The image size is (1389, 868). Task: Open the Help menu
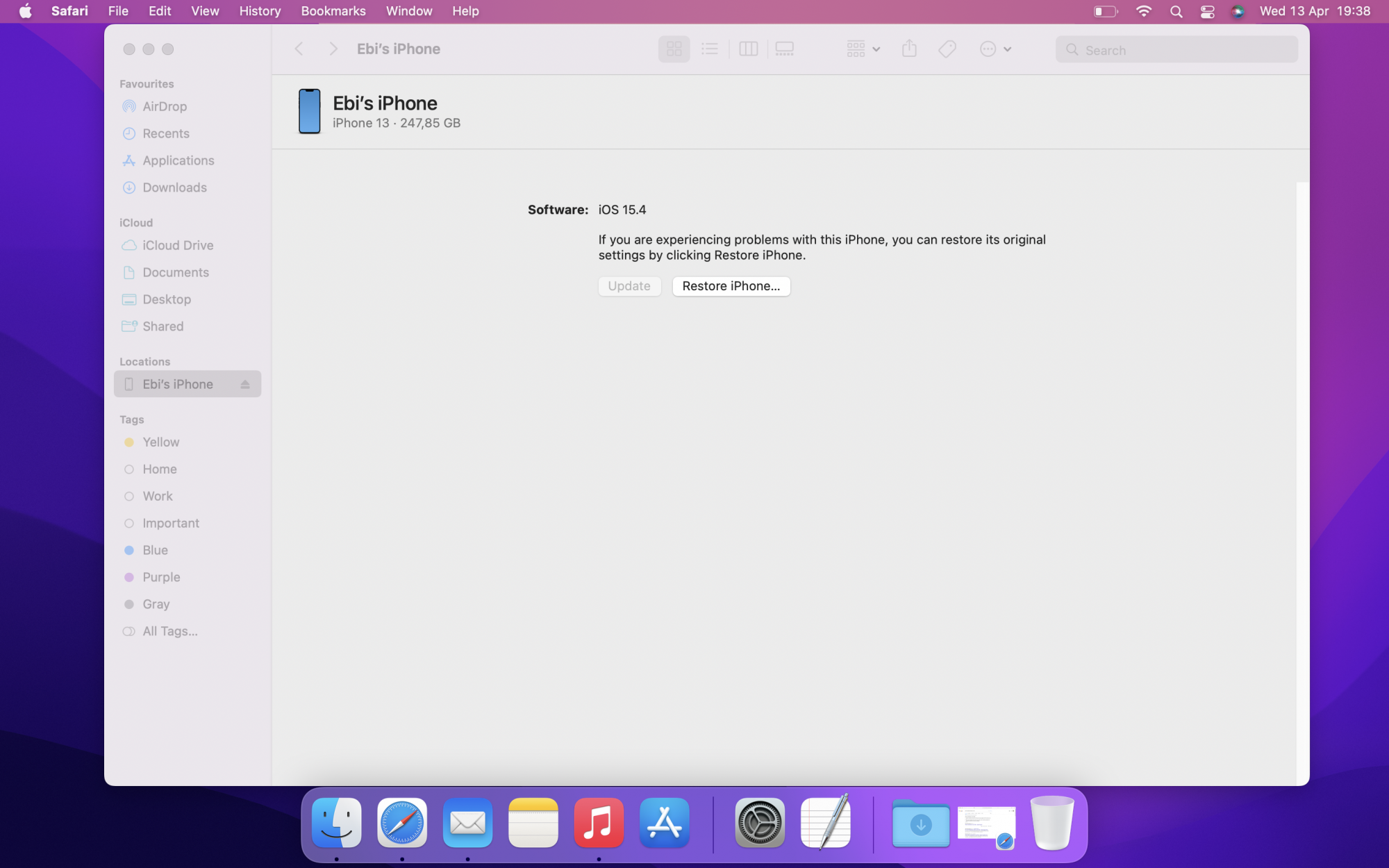point(465,11)
